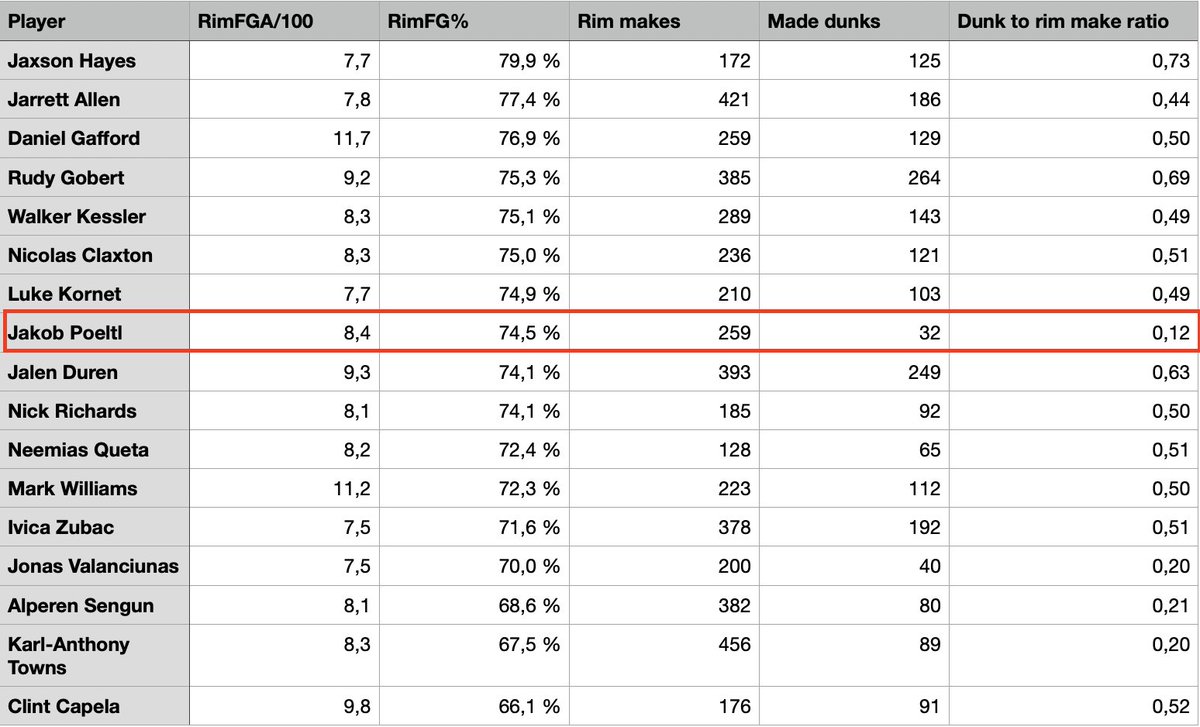Click Karl-Anthony Towns rim makes cell 456
This screenshot has height=727, width=1200.
(664, 656)
